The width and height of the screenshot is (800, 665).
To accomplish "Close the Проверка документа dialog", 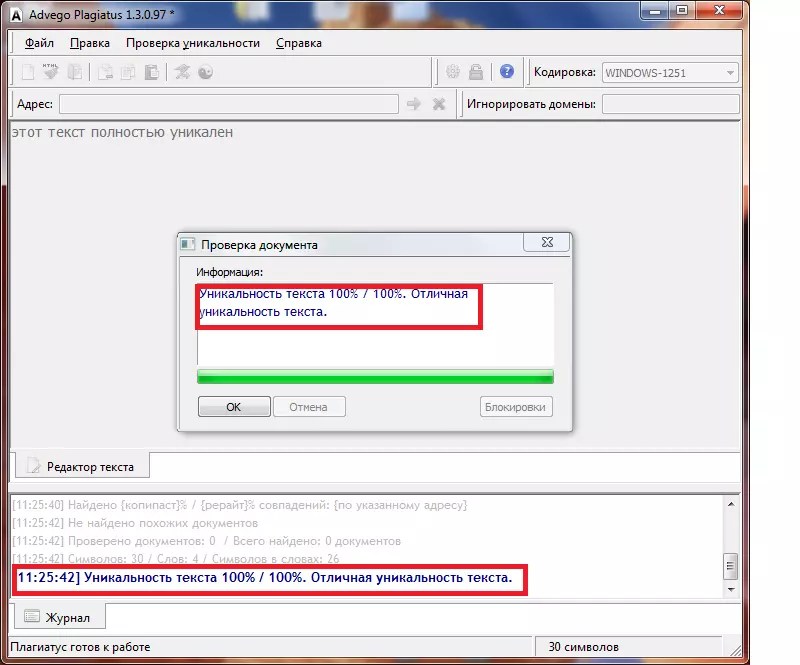I will (547, 242).
